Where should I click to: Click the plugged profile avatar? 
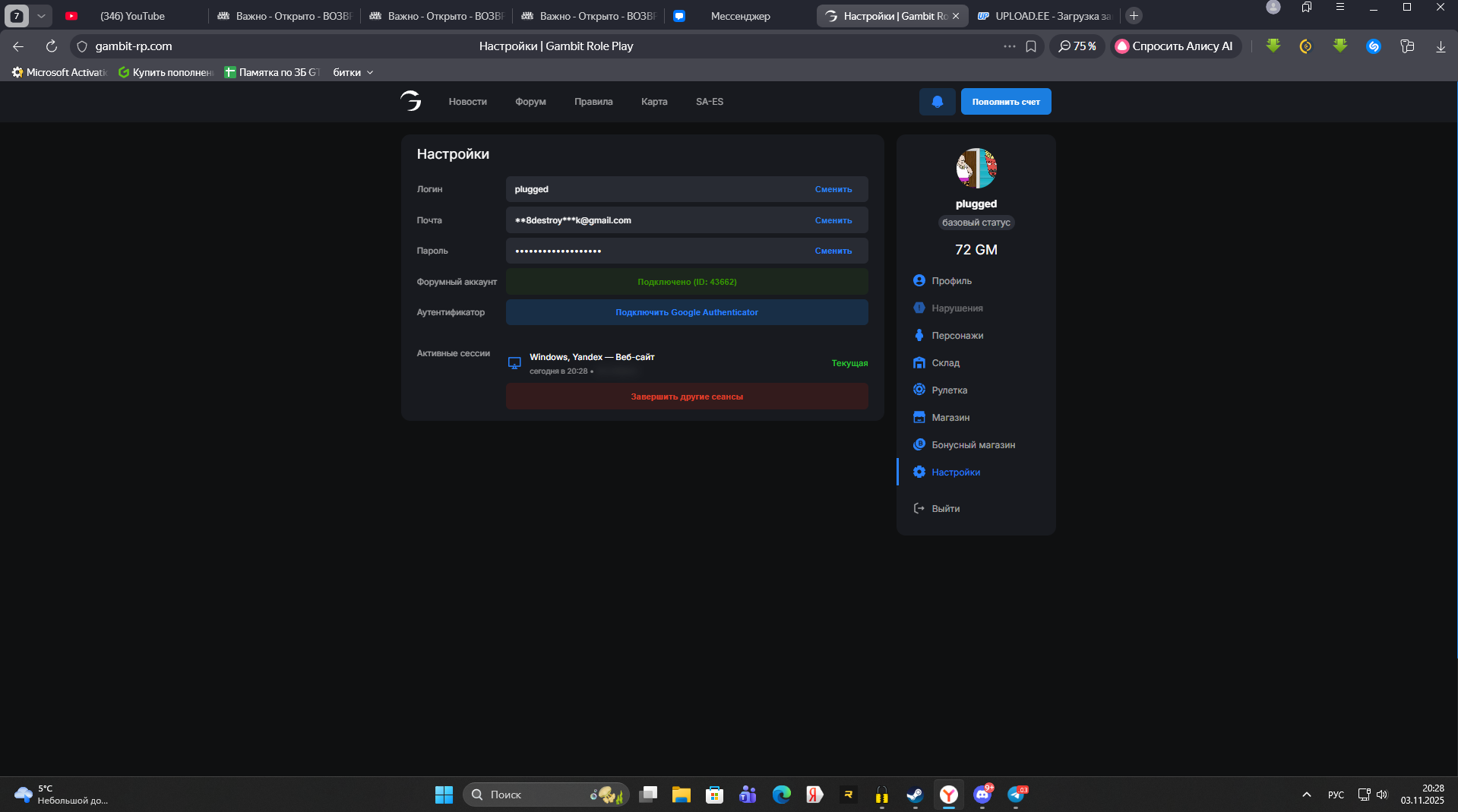pyautogui.click(x=976, y=168)
